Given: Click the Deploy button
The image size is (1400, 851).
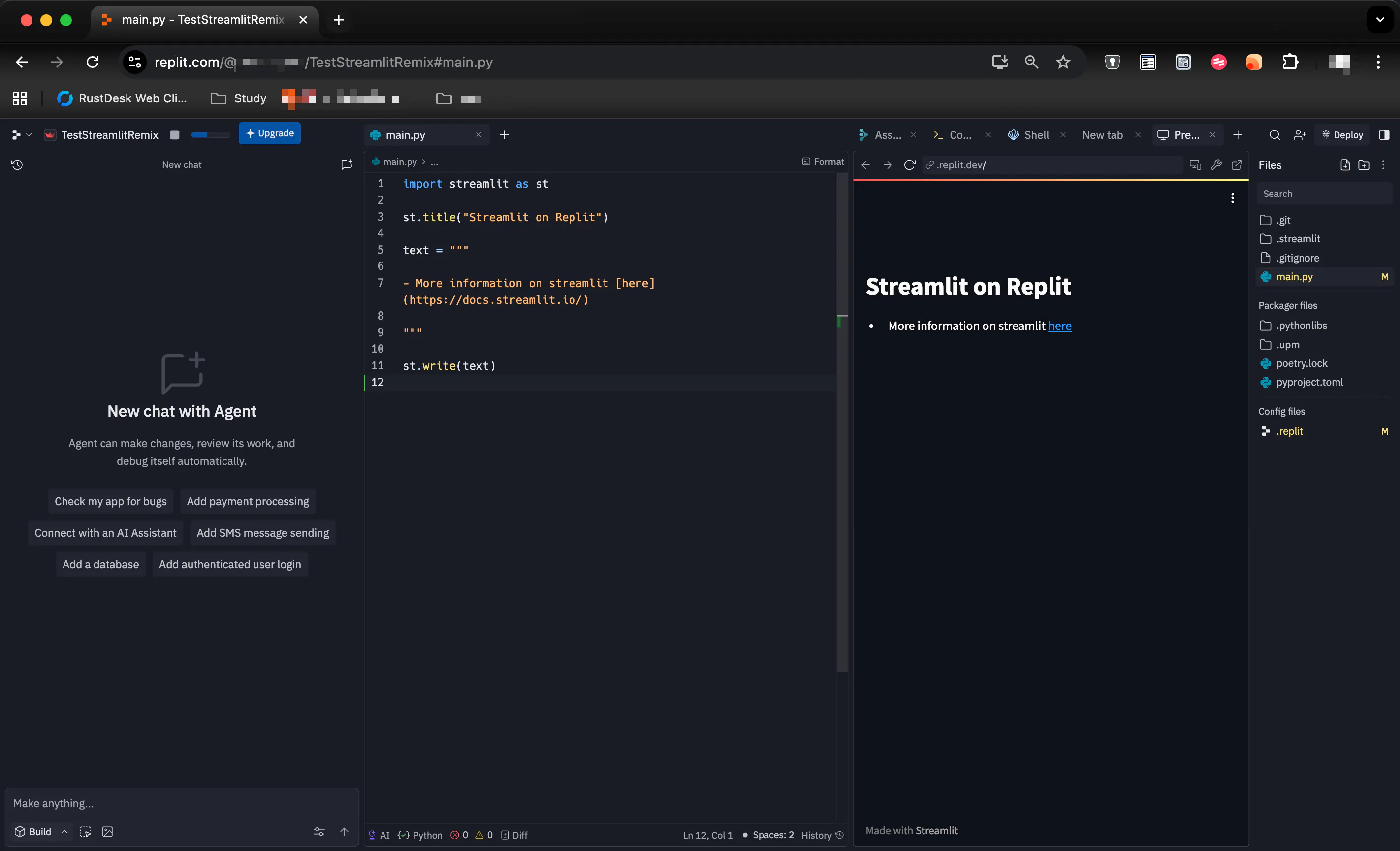Looking at the screenshot, I should coord(1342,135).
